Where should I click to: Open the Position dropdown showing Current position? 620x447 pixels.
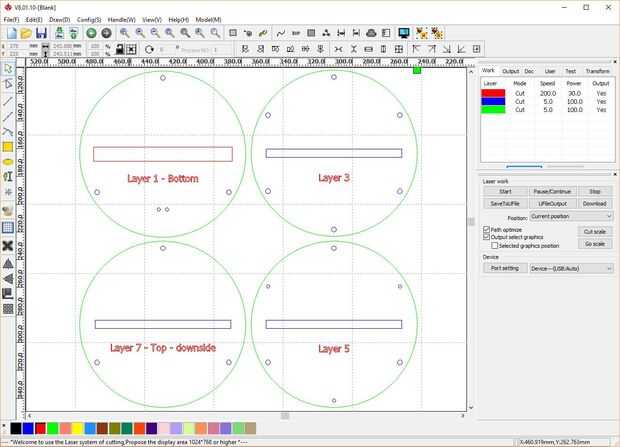coord(571,216)
